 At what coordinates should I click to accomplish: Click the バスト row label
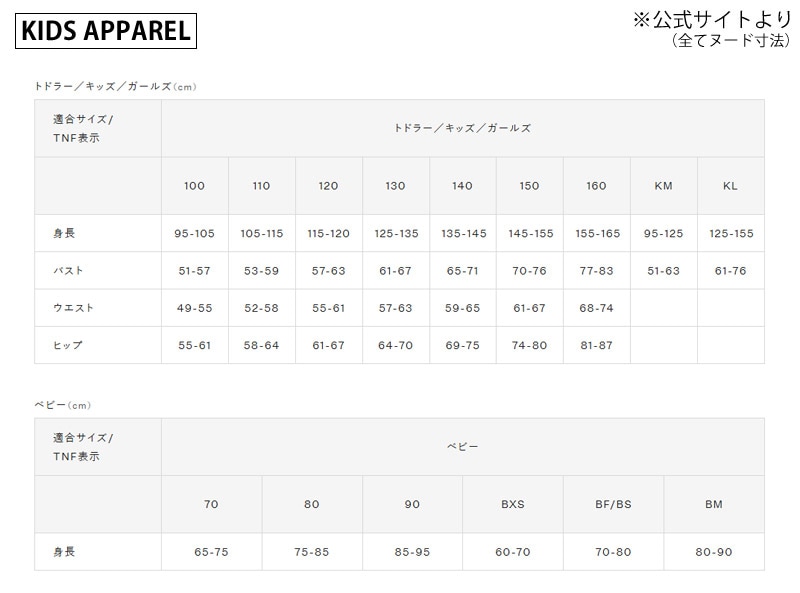(x=68, y=271)
